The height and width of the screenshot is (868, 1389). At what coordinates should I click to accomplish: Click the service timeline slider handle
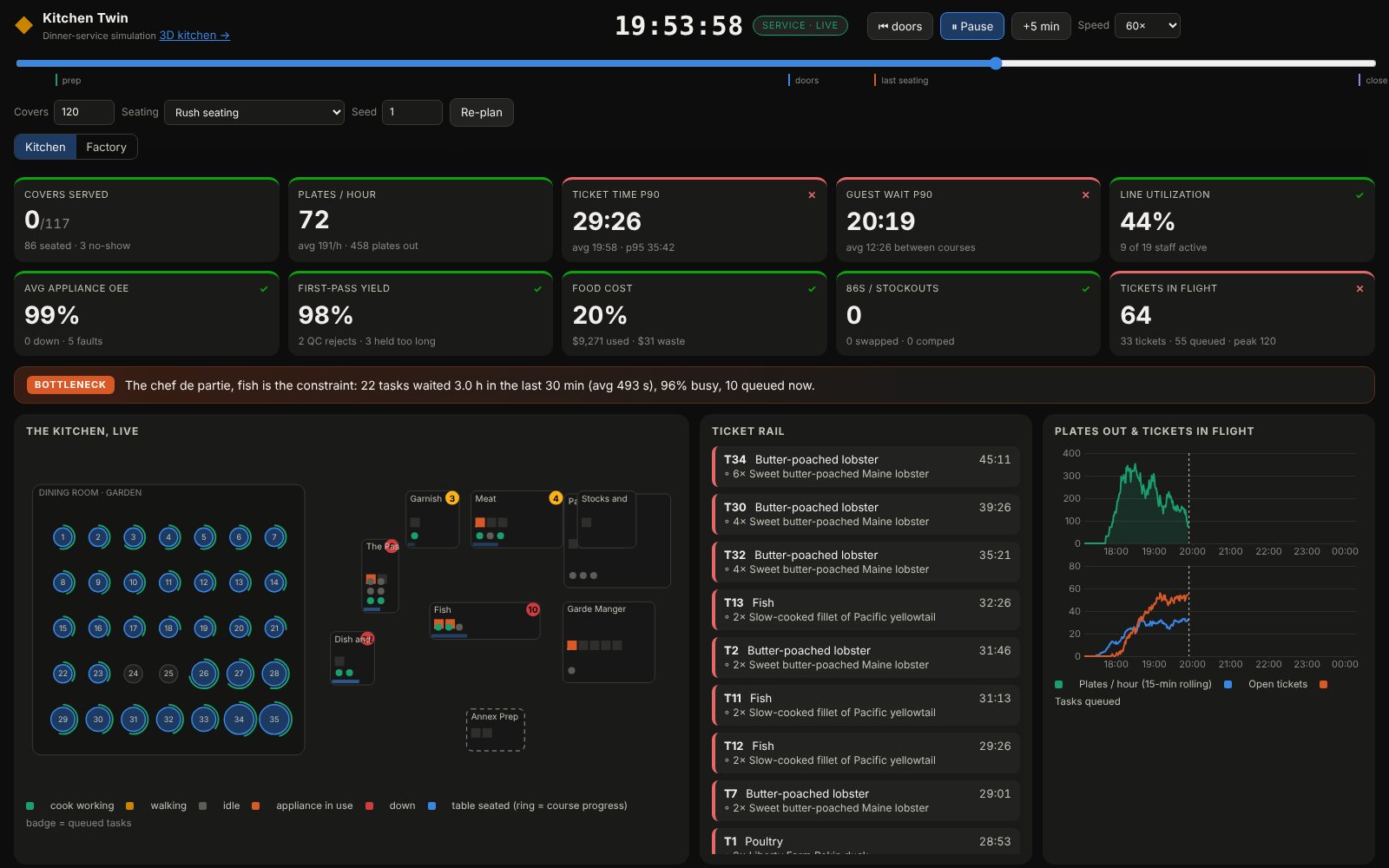pyautogui.click(x=996, y=63)
